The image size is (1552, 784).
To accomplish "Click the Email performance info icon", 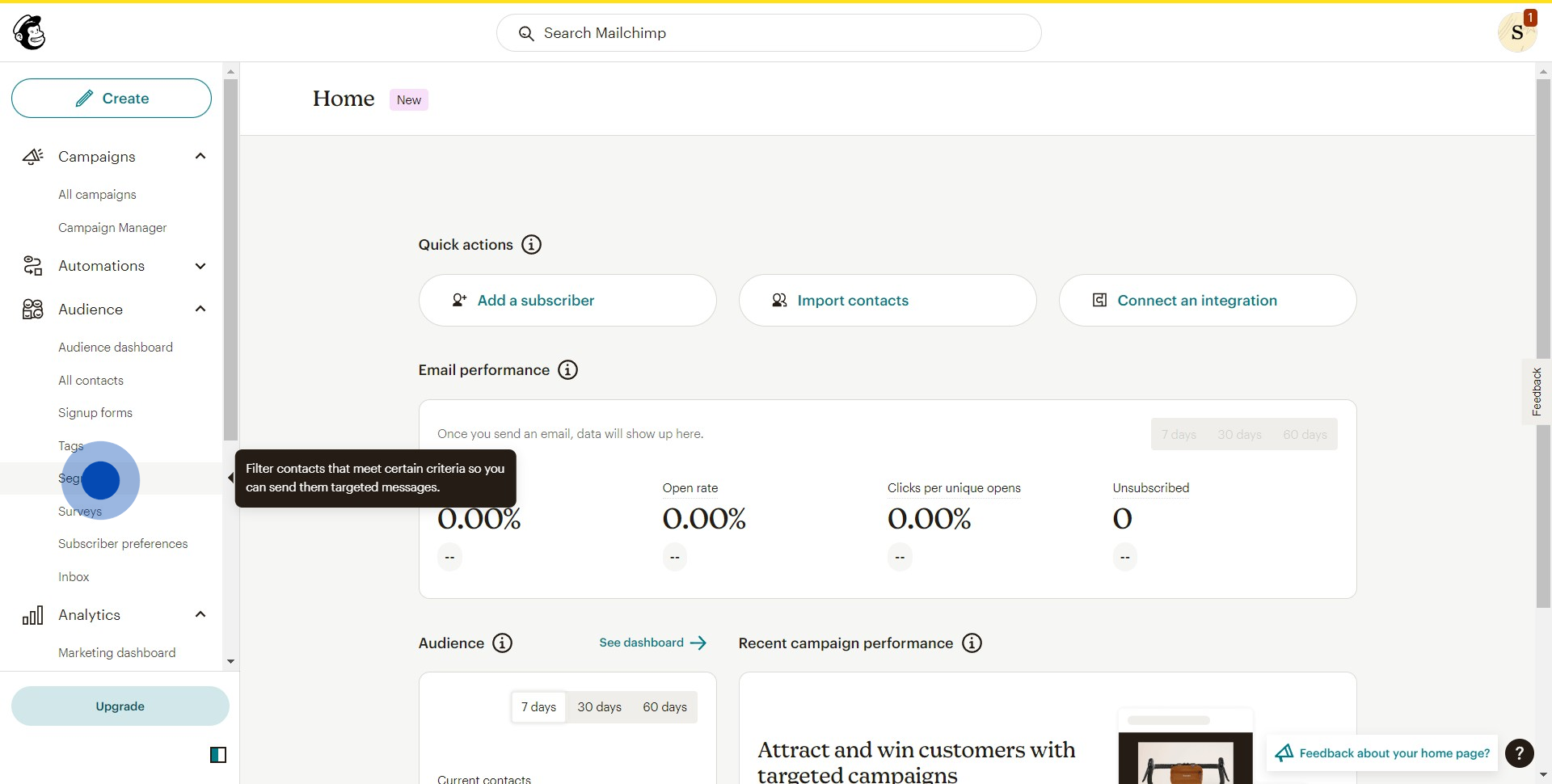I will pos(567,370).
